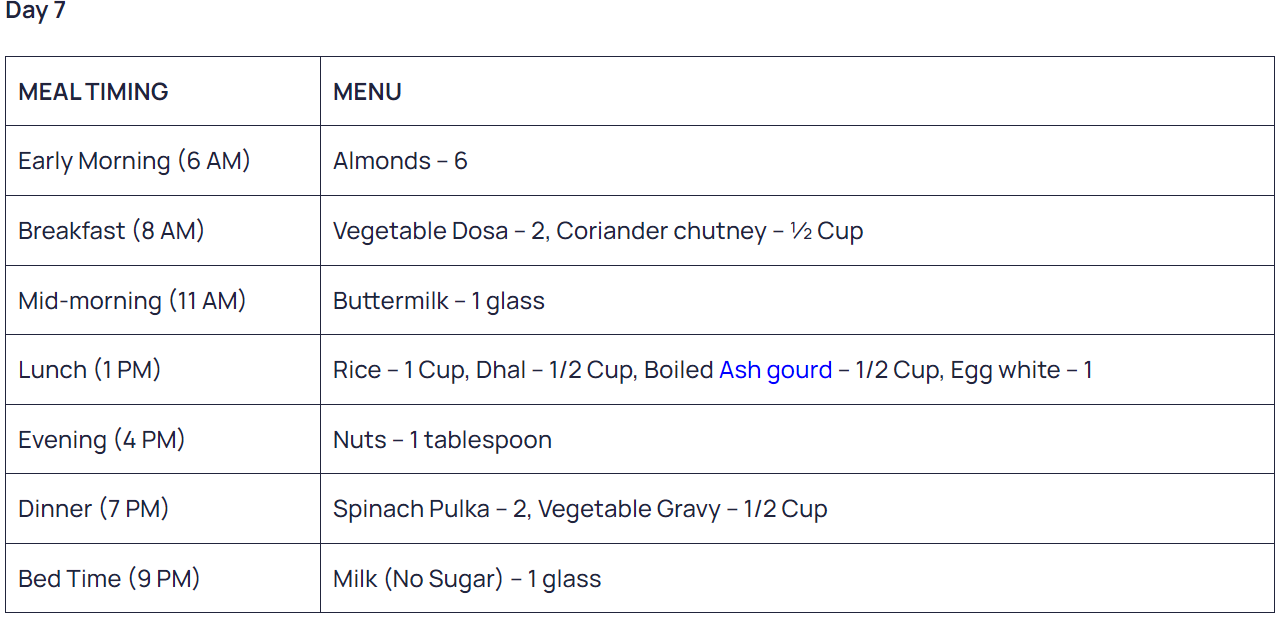
Task: Select the Bed Time (9 PM) cell
Action: click(x=163, y=578)
